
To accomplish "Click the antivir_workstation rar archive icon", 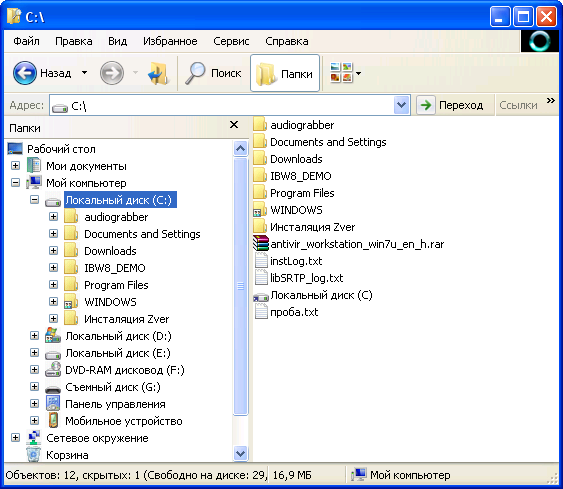I will coord(261,244).
